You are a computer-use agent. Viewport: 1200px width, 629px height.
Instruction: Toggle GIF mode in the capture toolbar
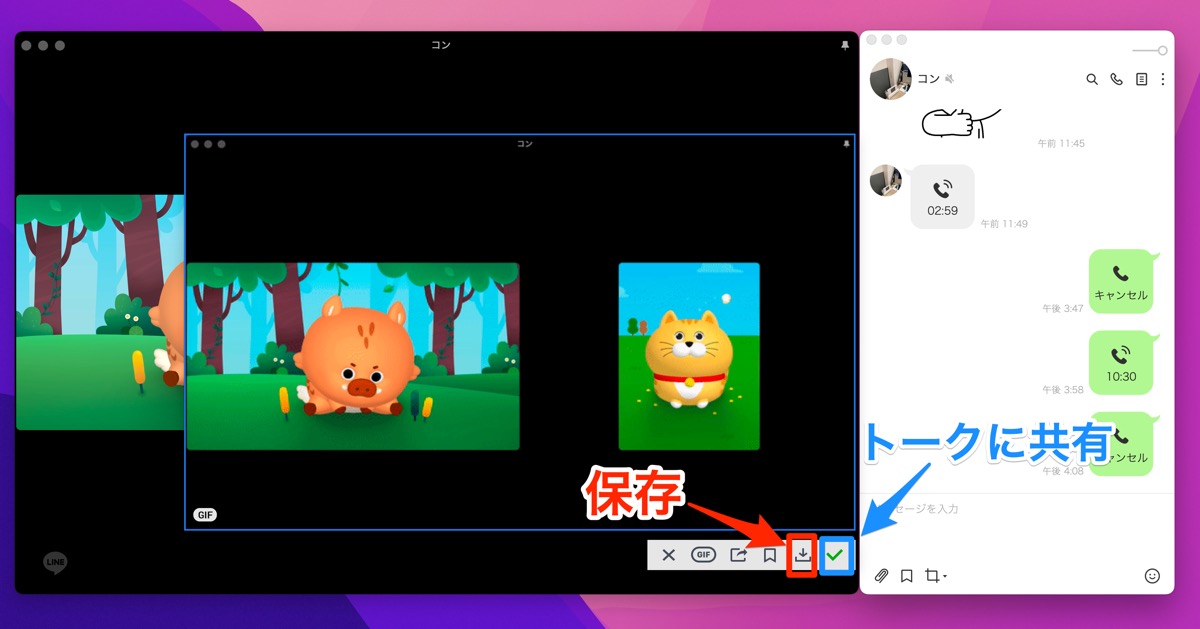[703, 555]
